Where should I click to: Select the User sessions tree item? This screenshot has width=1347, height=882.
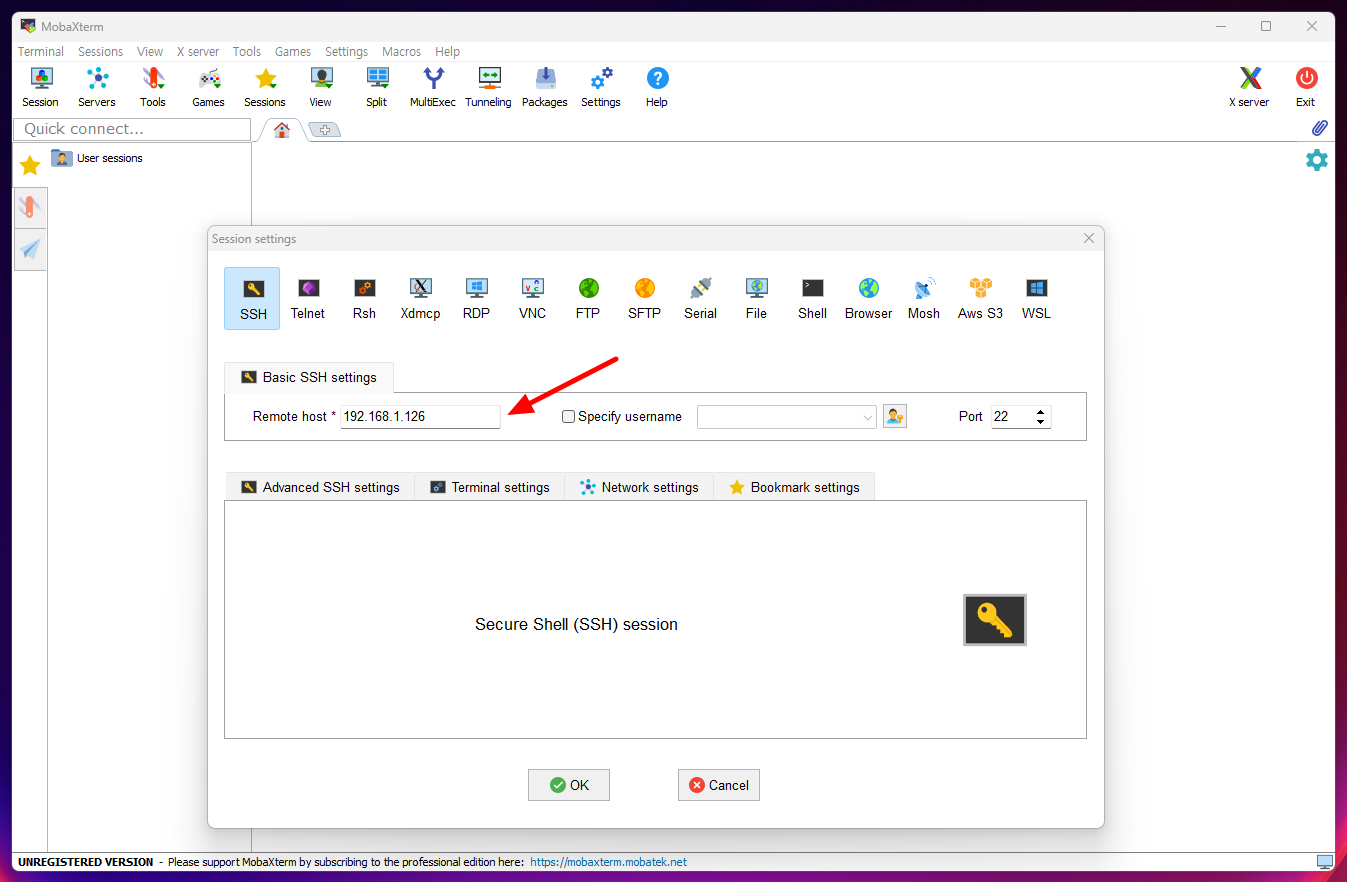(97, 158)
